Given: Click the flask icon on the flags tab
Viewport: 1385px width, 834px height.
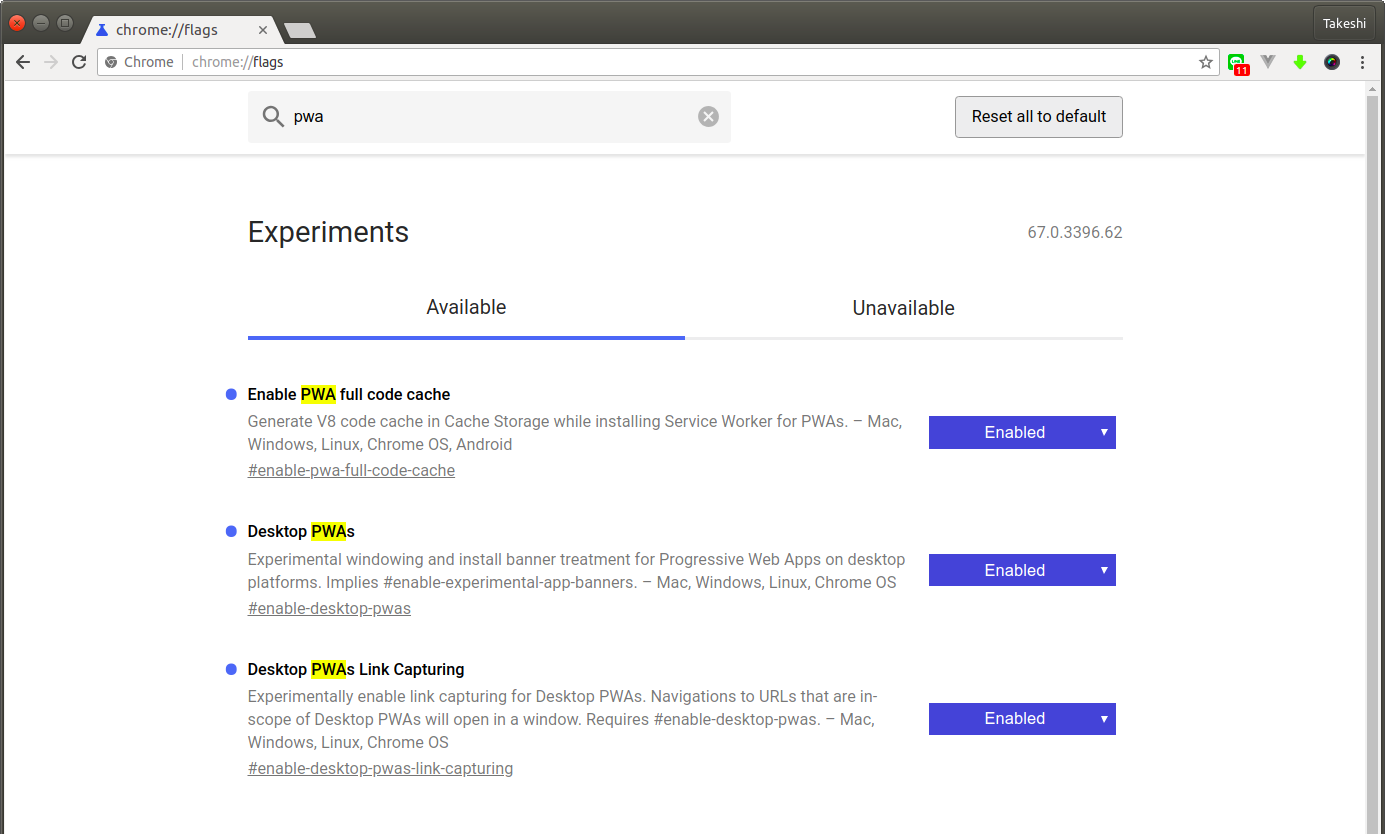Looking at the screenshot, I should [x=102, y=29].
